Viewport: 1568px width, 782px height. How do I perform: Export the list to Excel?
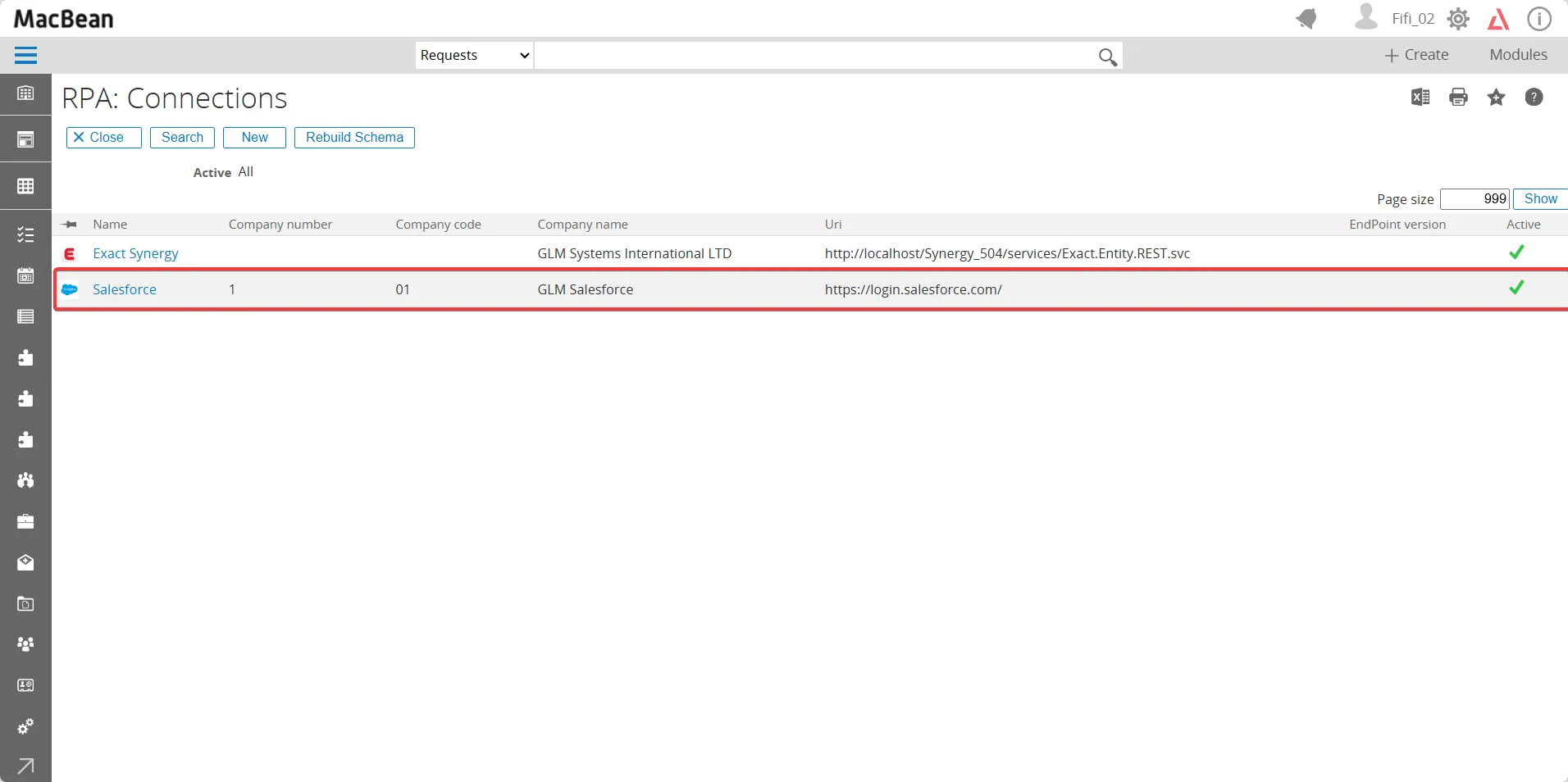pos(1420,98)
